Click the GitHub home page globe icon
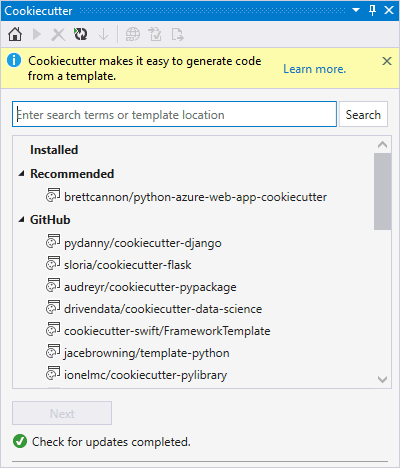Image resolution: width=400 pixels, height=468 pixels. (x=133, y=34)
